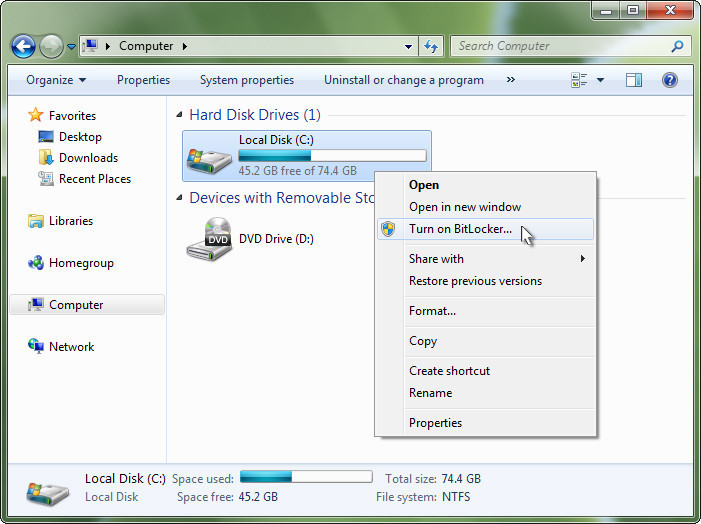Click Uninstall or change a program

[404, 80]
